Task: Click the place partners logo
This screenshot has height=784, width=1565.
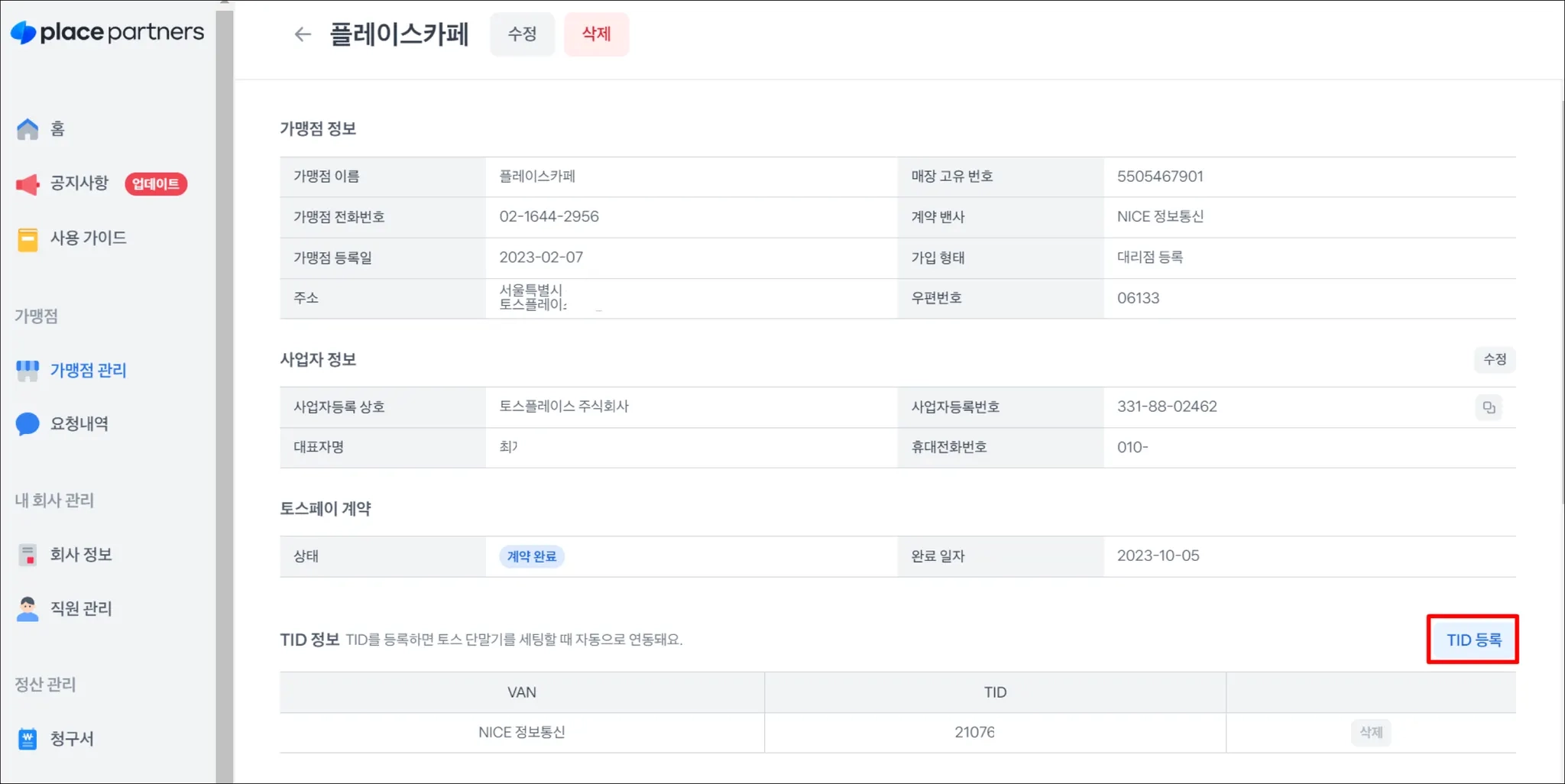Action: (x=107, y=32)
